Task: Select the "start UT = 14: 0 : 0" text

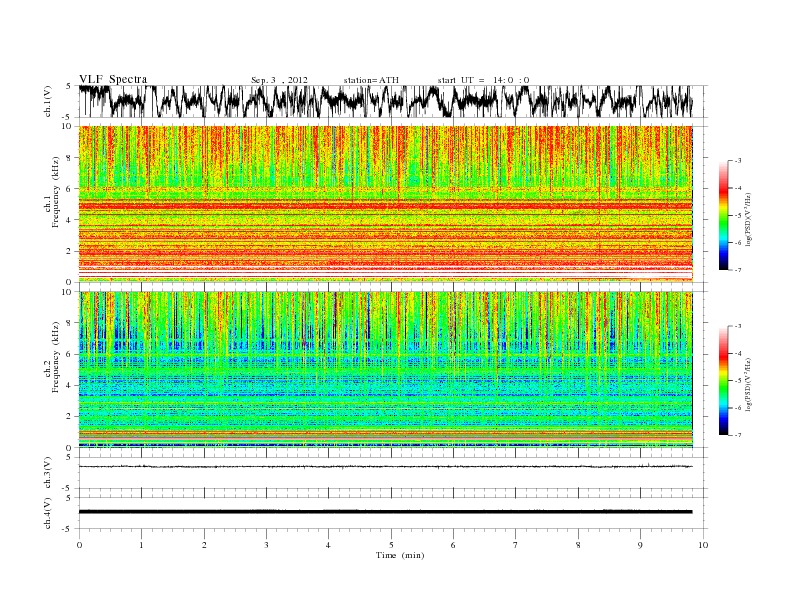Action: 483,80
